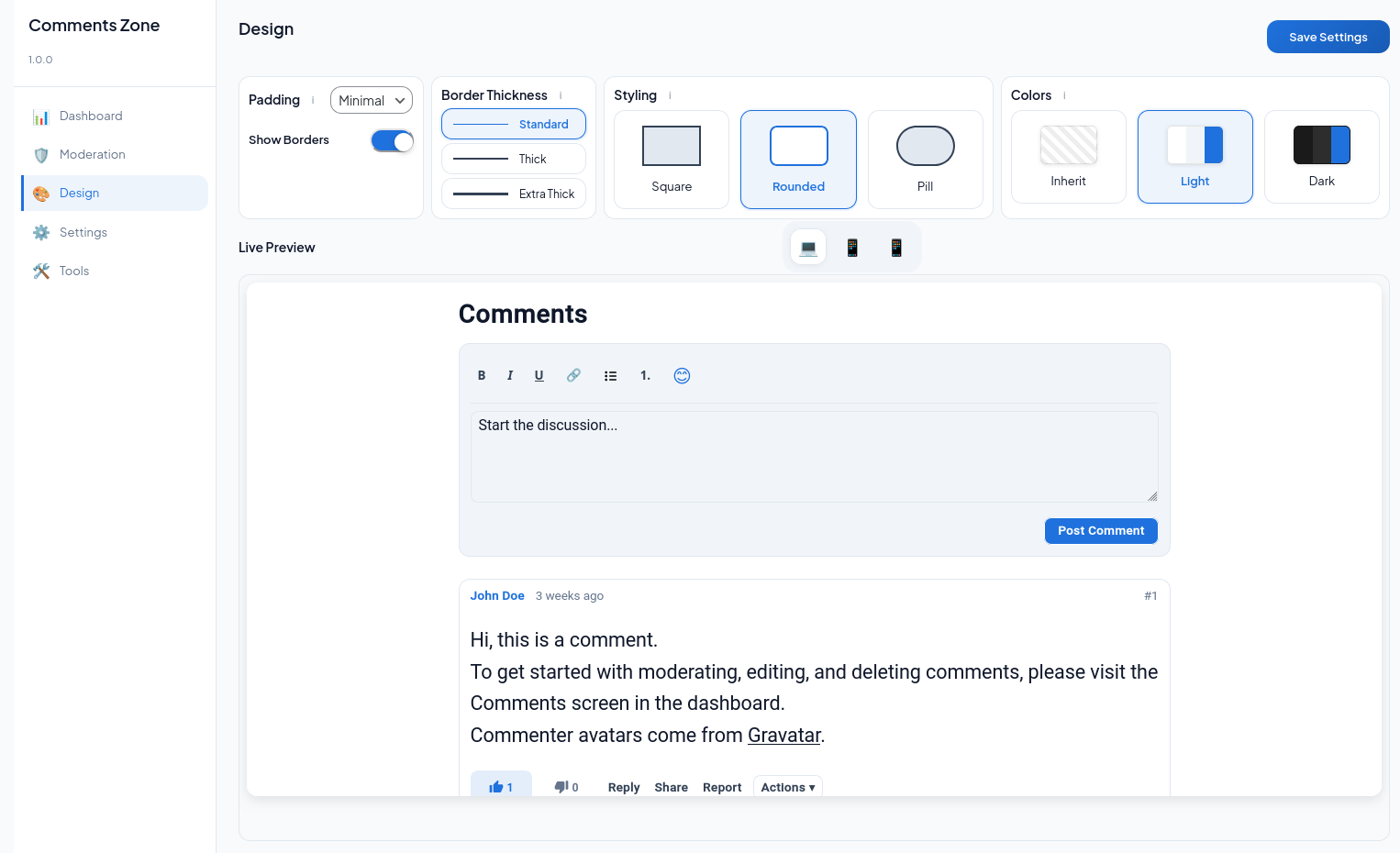Click the 3 weeks ago timestamp

tap(570, 596)
